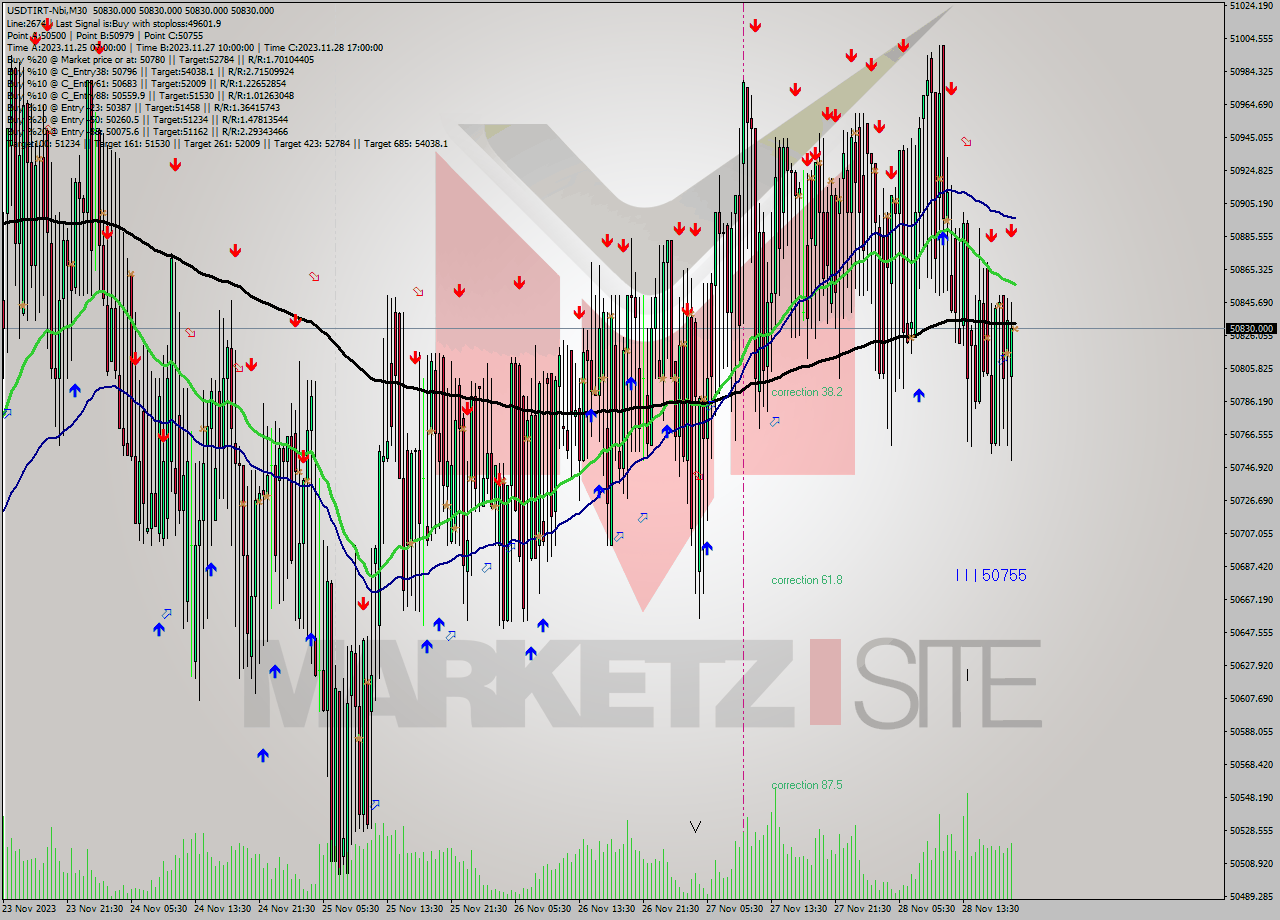Click the '28 Nov 05:30' time label
This screenshot has width=1280, height=920.
[x=927, y=909]
